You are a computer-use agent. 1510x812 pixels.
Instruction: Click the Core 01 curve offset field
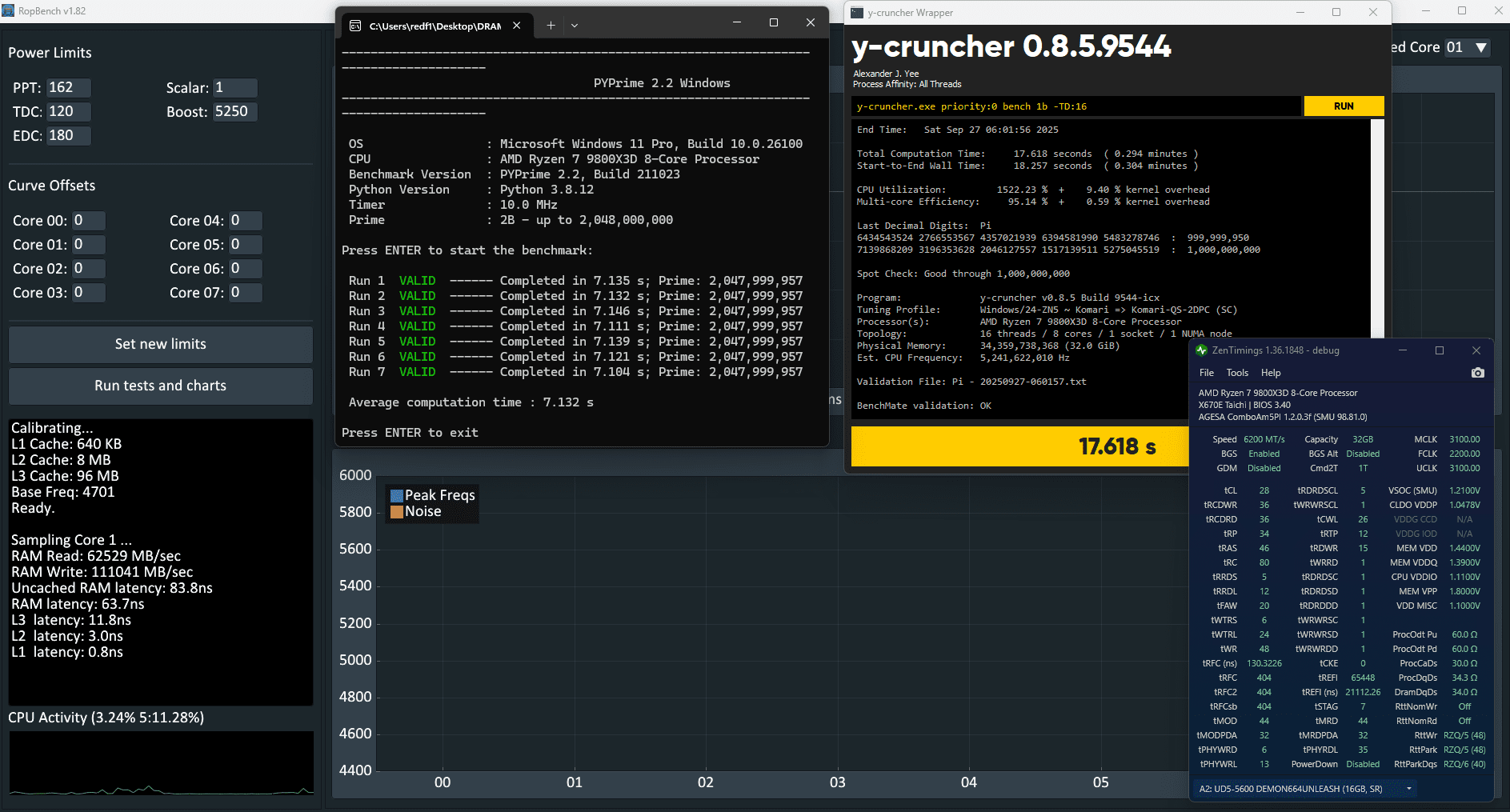(x=88, y=244)
